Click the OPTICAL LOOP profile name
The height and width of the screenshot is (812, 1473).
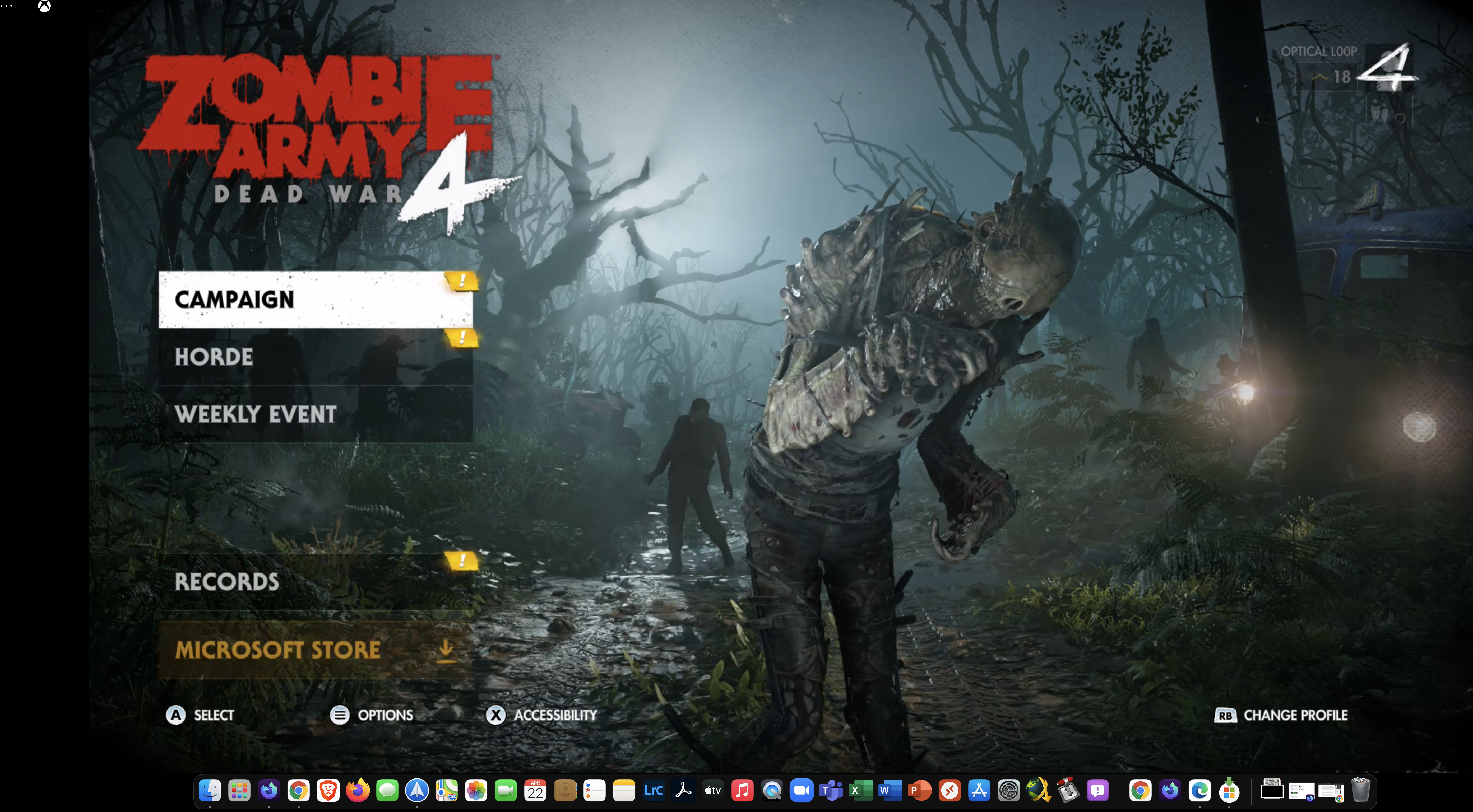pos(1319,52)
